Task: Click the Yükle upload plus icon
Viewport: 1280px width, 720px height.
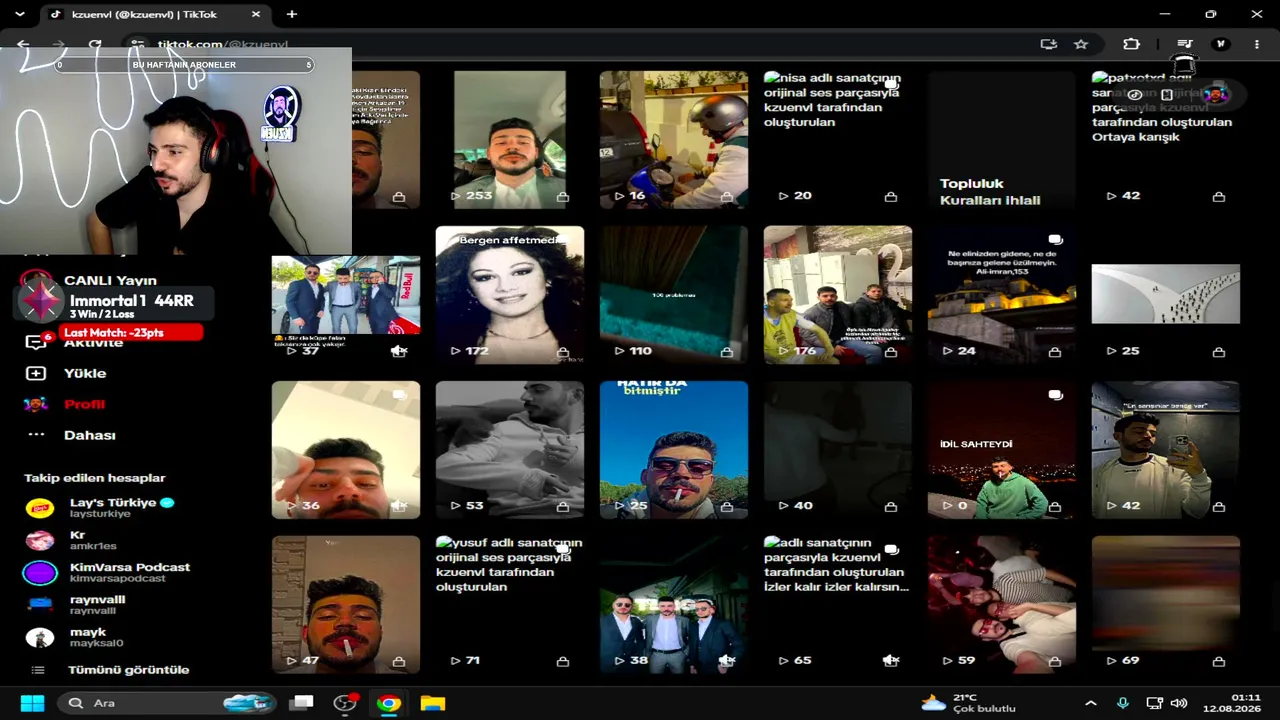Action: pos(36,373)
